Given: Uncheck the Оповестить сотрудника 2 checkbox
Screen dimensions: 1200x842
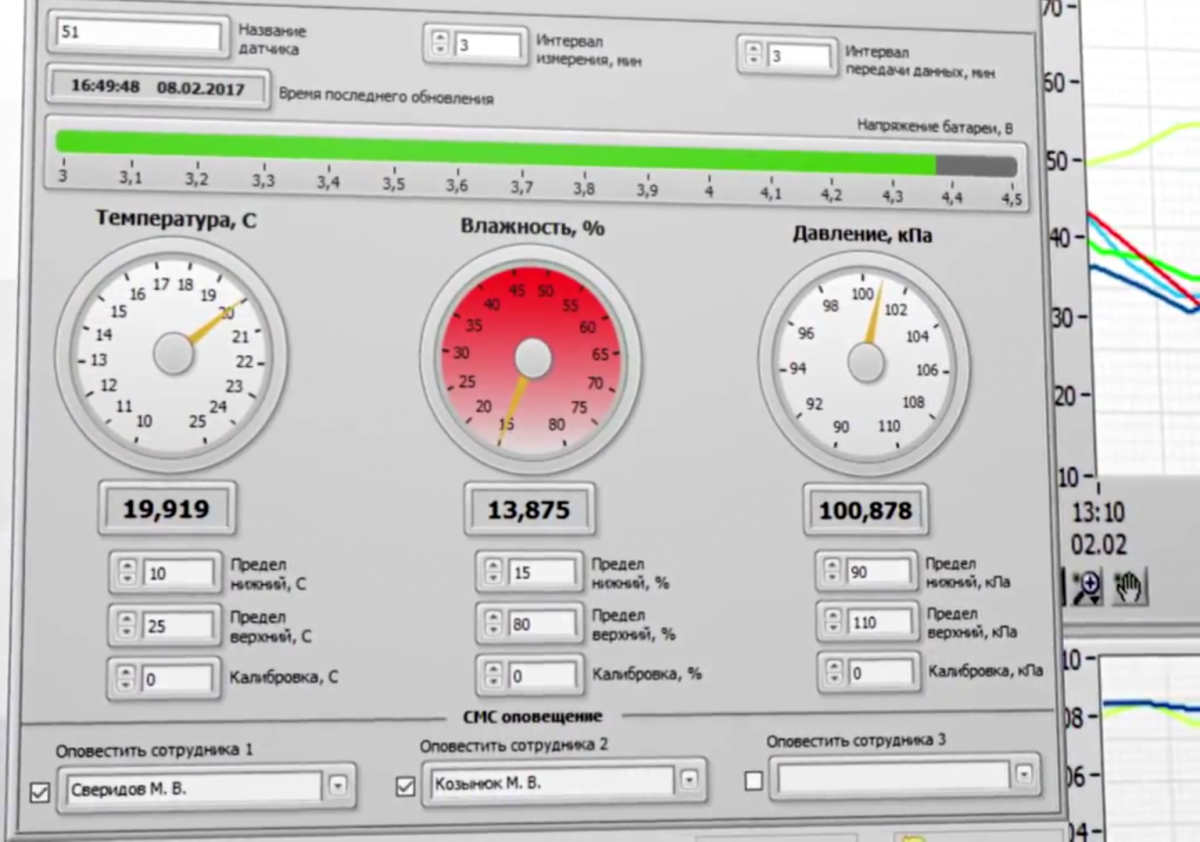Looking at the screenshot, I should point(405,787).
